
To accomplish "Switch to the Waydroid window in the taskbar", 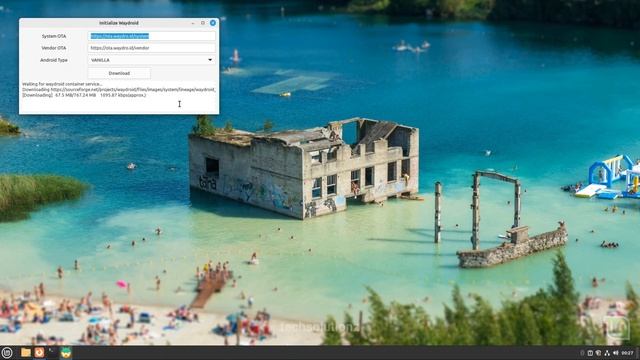I will (x=66, y=353).
